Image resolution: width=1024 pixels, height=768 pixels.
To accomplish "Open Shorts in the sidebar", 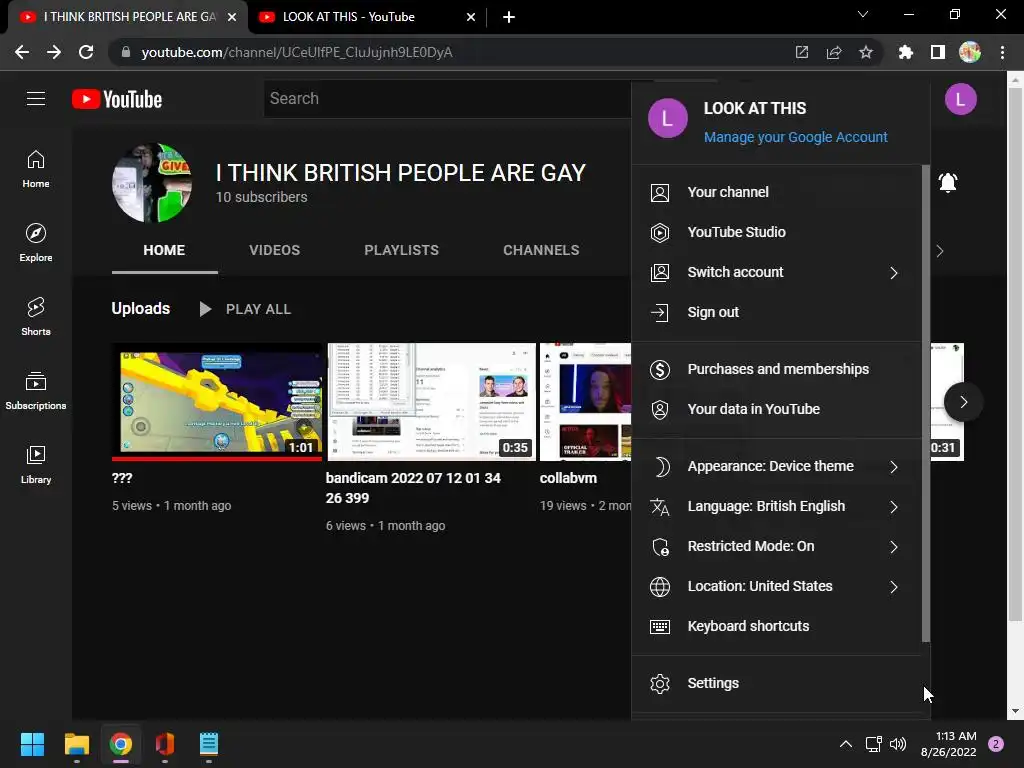I will 36,317.
